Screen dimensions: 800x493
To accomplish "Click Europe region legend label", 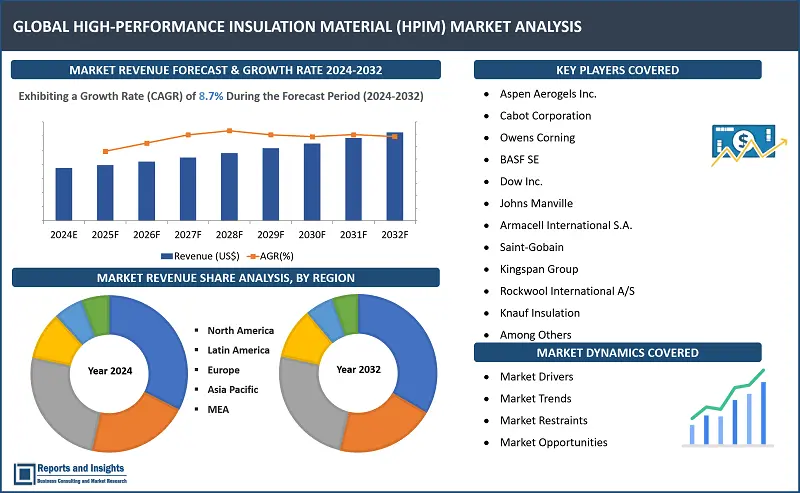I will (x=223, y=370).
